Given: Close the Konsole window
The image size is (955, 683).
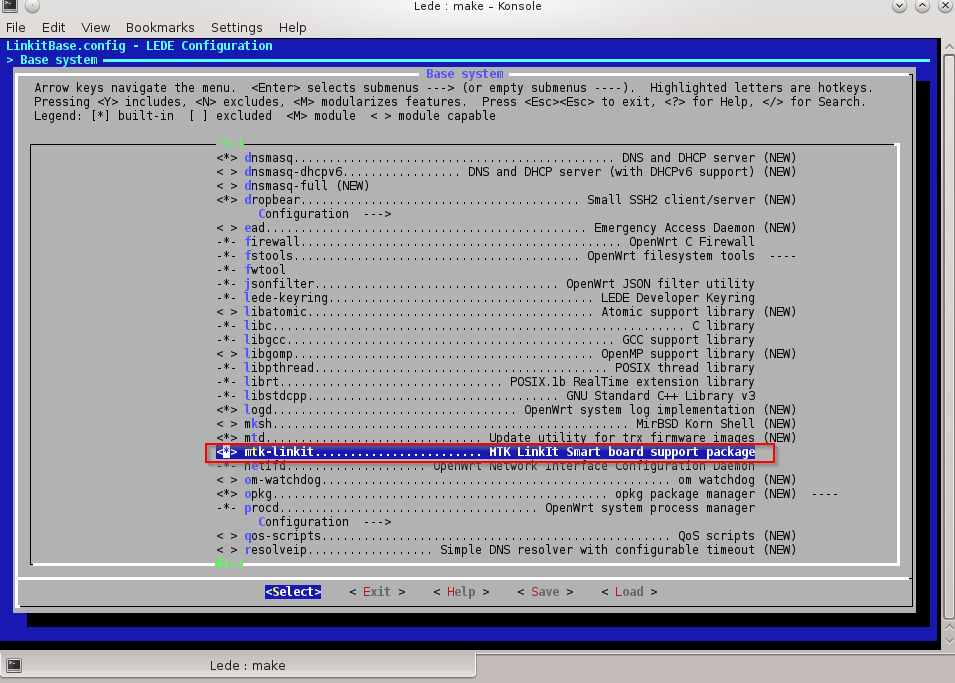Looking at the screenshot, I should tap(943, 7).
